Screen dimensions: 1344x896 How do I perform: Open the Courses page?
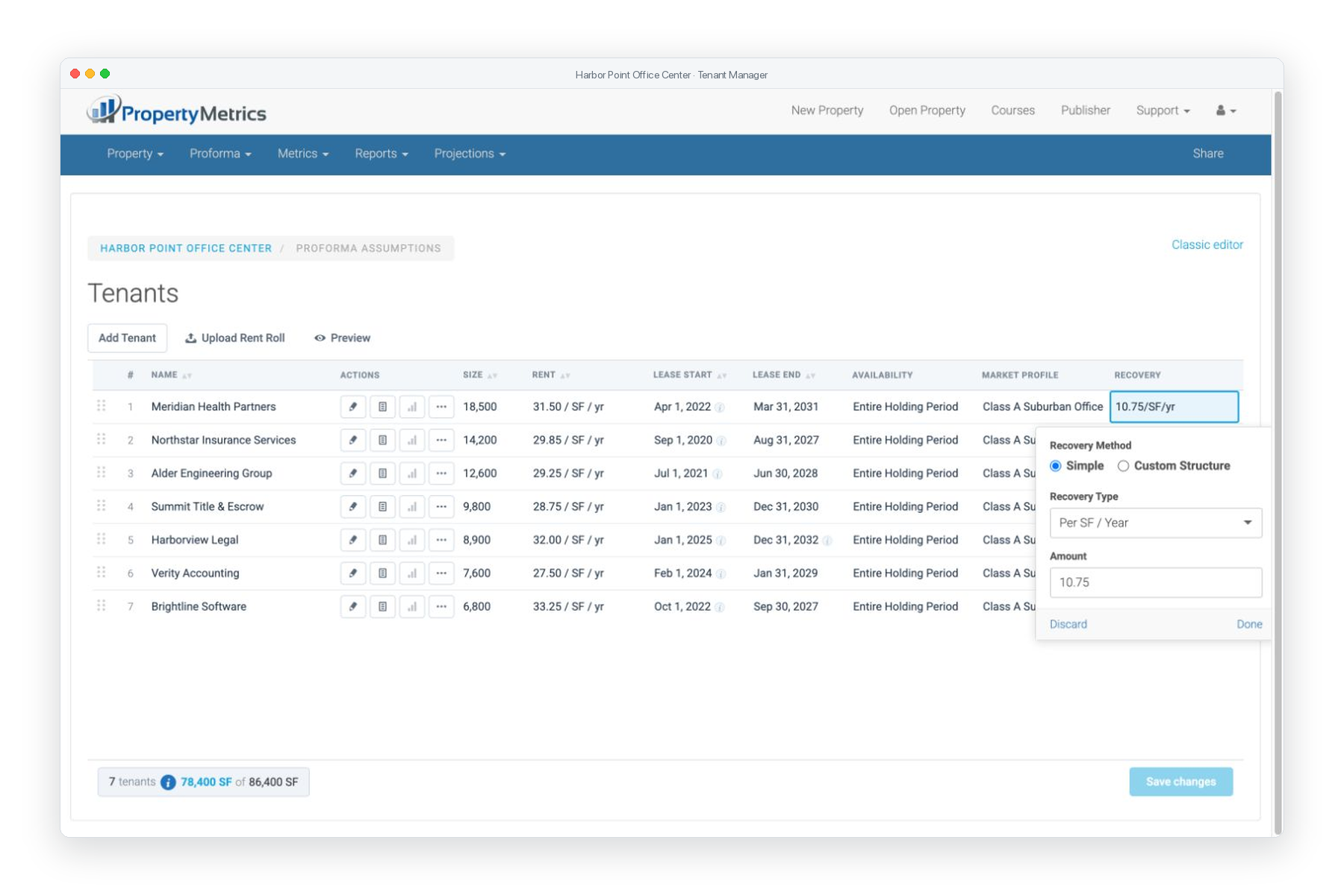[1012, 111]
